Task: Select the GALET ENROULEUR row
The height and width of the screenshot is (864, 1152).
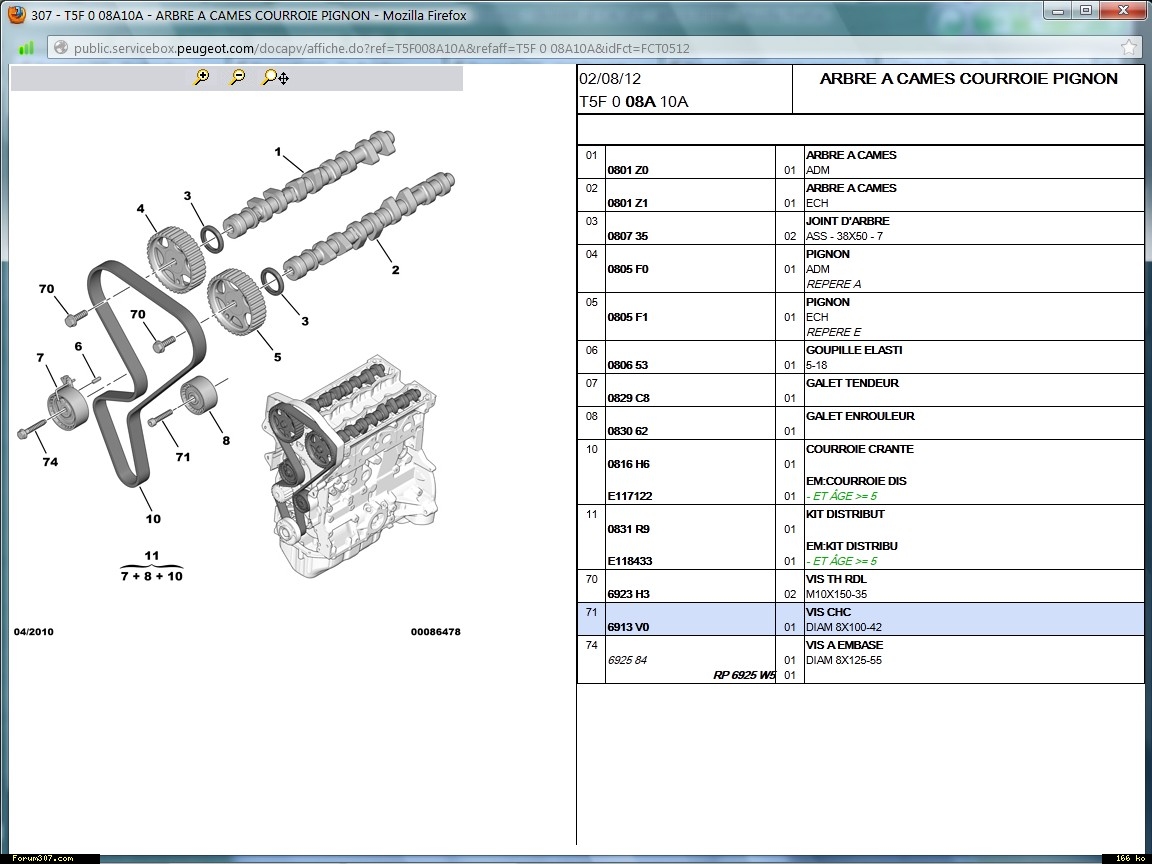Action: [x=860, y=416]
